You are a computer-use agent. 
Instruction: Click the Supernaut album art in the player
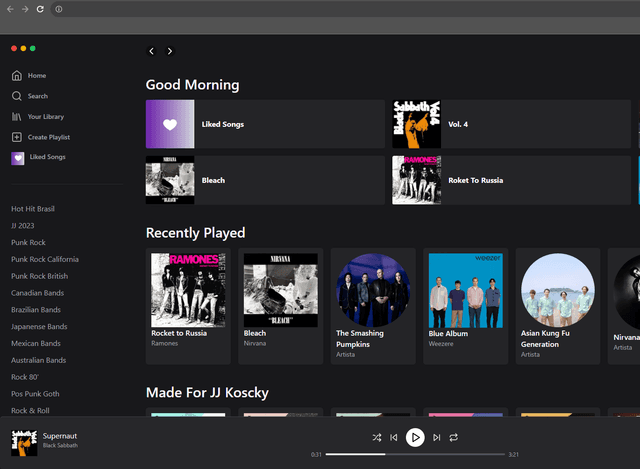pos(24,443)
